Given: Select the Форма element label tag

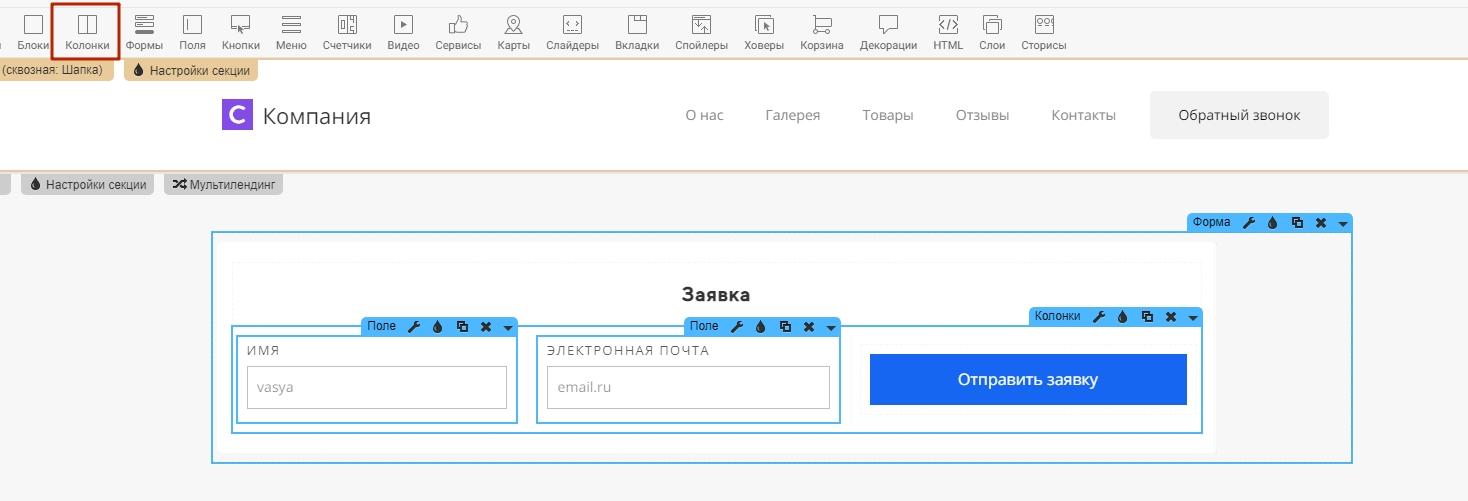Looking at the screenshot, I should coord(1212,223).
